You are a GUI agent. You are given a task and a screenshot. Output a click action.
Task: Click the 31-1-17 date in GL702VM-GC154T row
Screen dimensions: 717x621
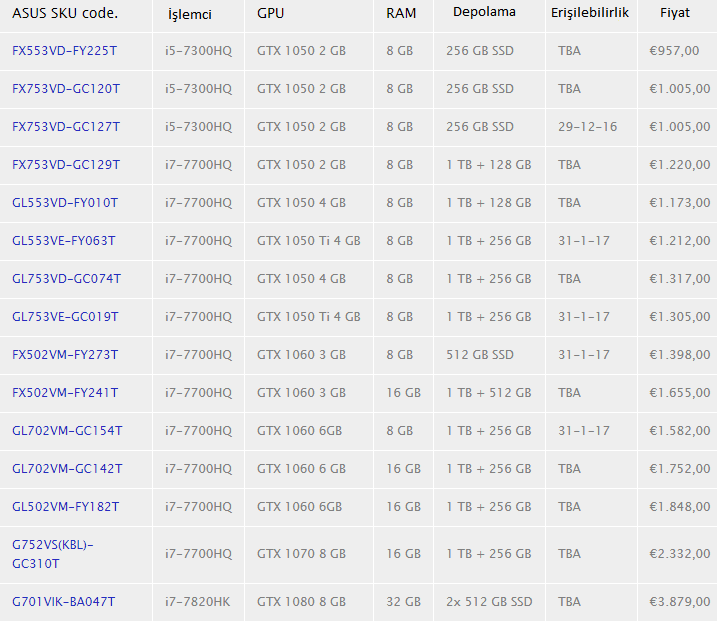584,430
